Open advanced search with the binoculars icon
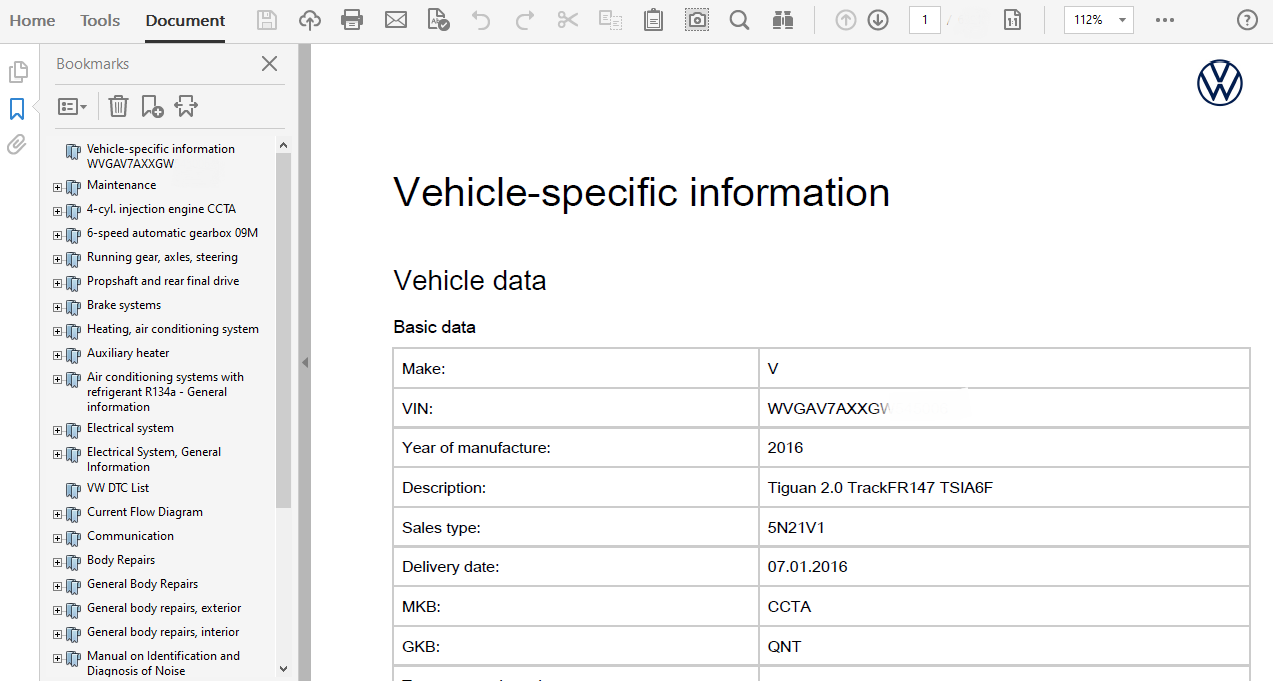1273x681 pixels. tap(783, 19)
